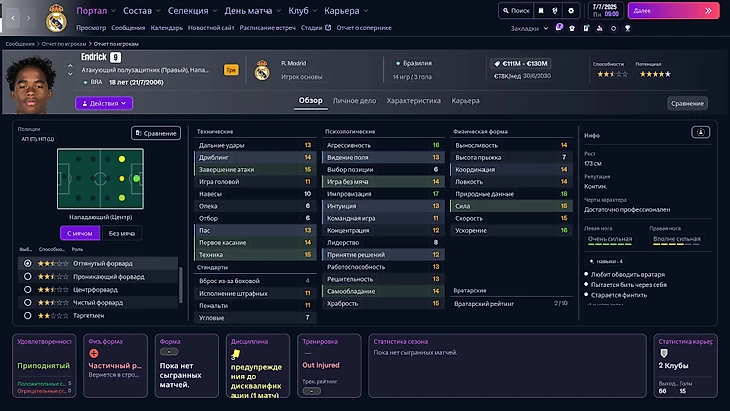Switch to the Без мяча toggle
The width and height of the screenshot is (730, 411).
pyautogui.click(x=121, y=233)
